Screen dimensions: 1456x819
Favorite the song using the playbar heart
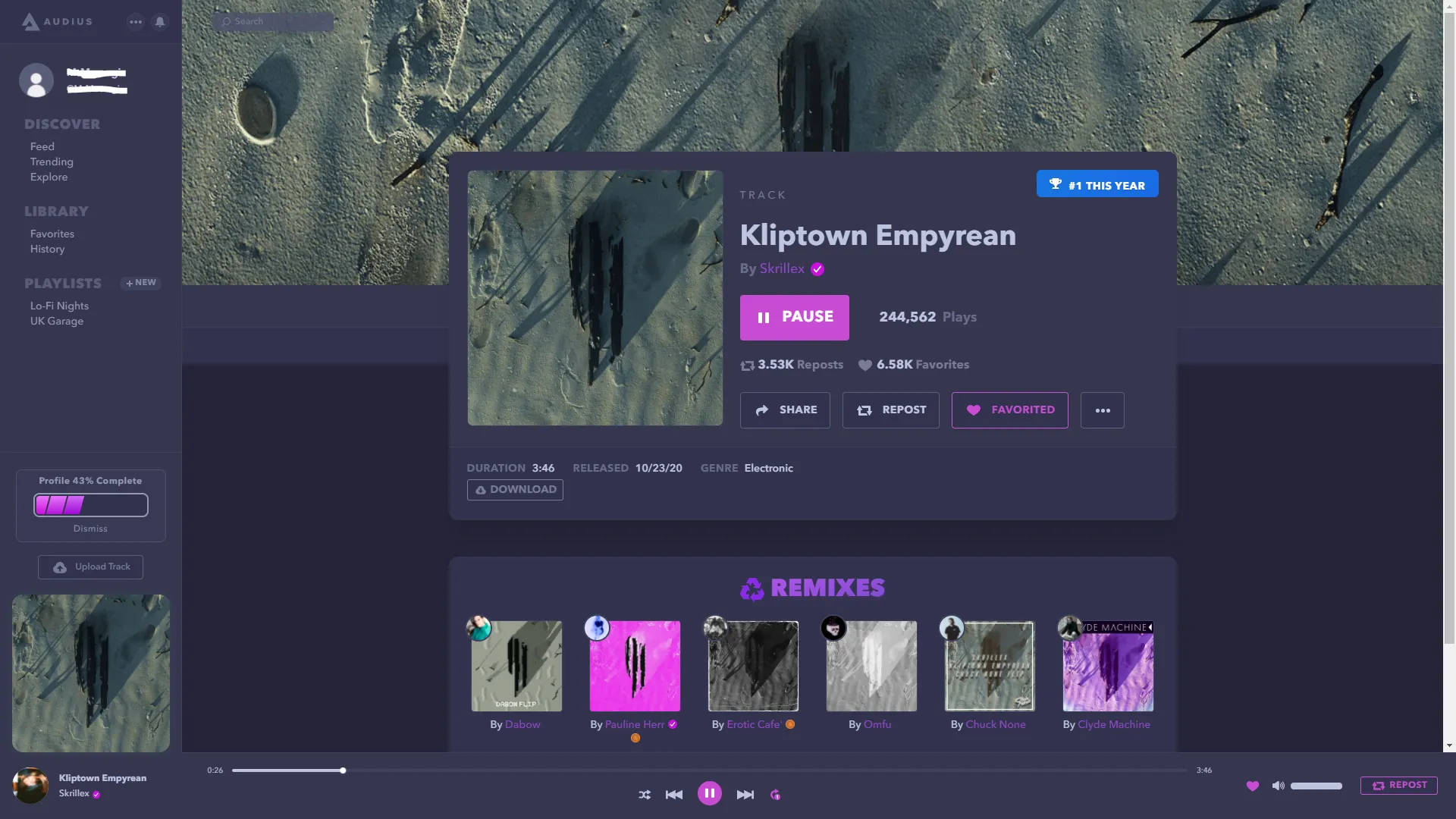(1252, 786)
